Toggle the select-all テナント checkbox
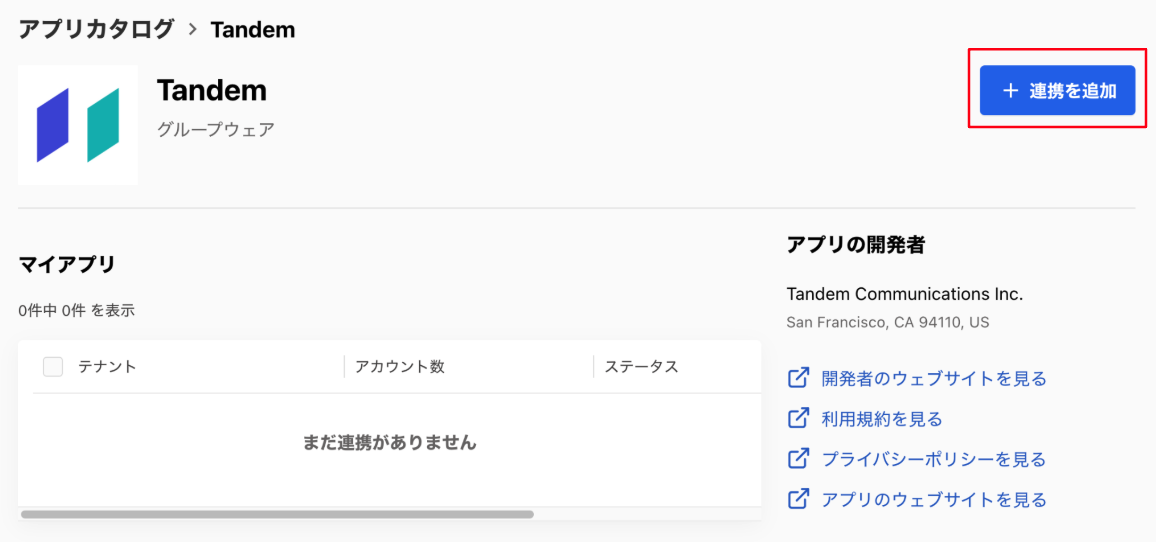The image size is (1156, 542). (52, 366)
